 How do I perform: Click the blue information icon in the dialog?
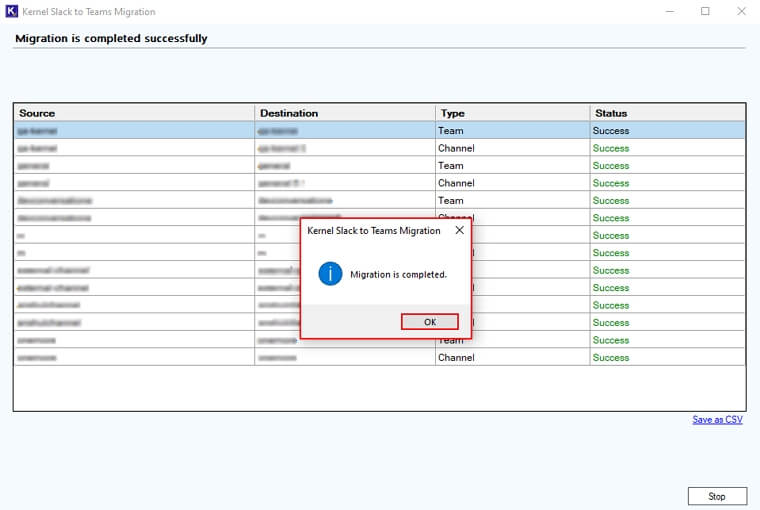(330, 274)
